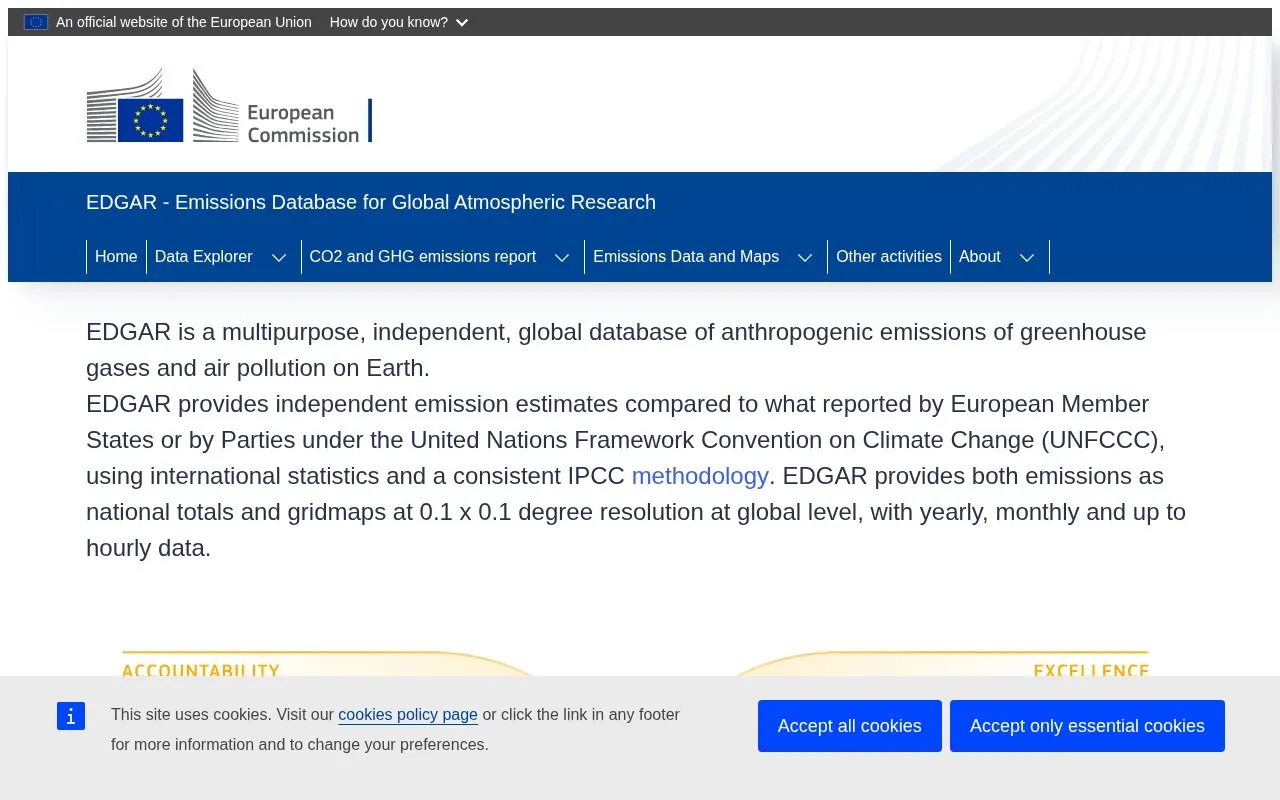Open the European Commission logo

pyautogui.click(x=229, y=106)
